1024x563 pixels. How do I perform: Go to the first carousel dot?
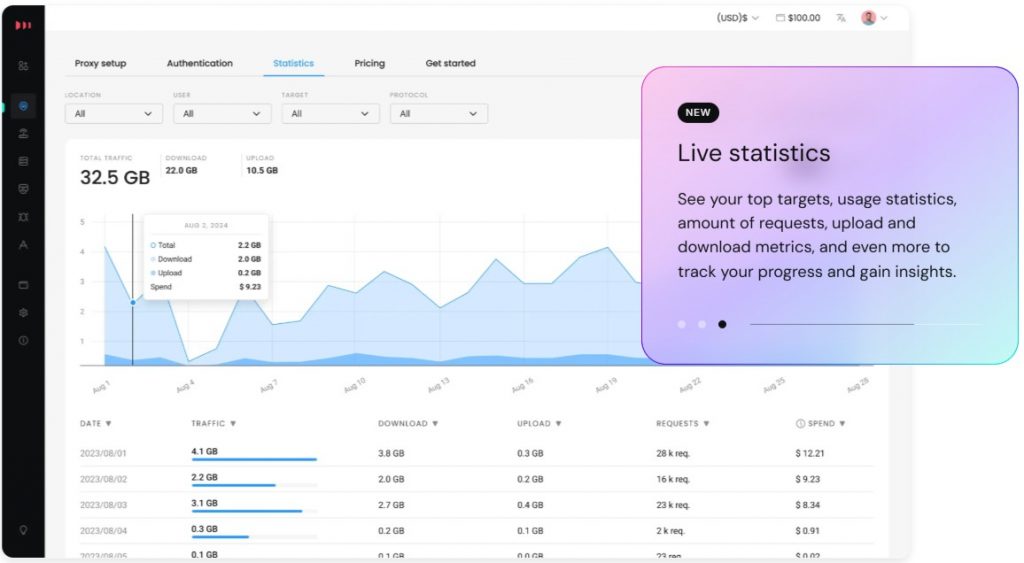click(682, 325)
